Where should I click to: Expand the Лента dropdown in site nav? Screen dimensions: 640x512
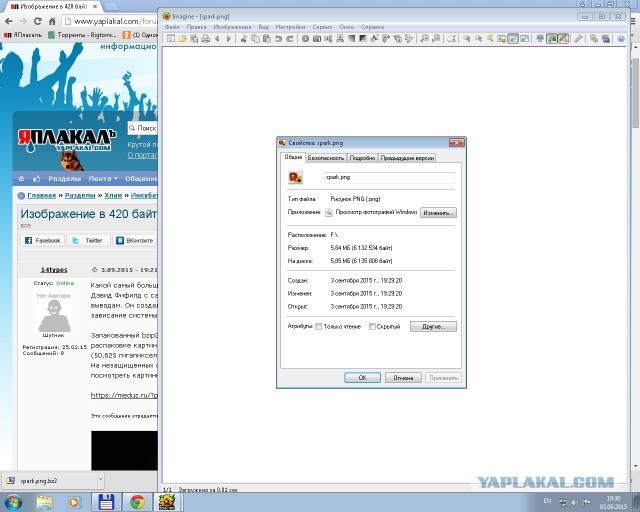tap(103, 178)
